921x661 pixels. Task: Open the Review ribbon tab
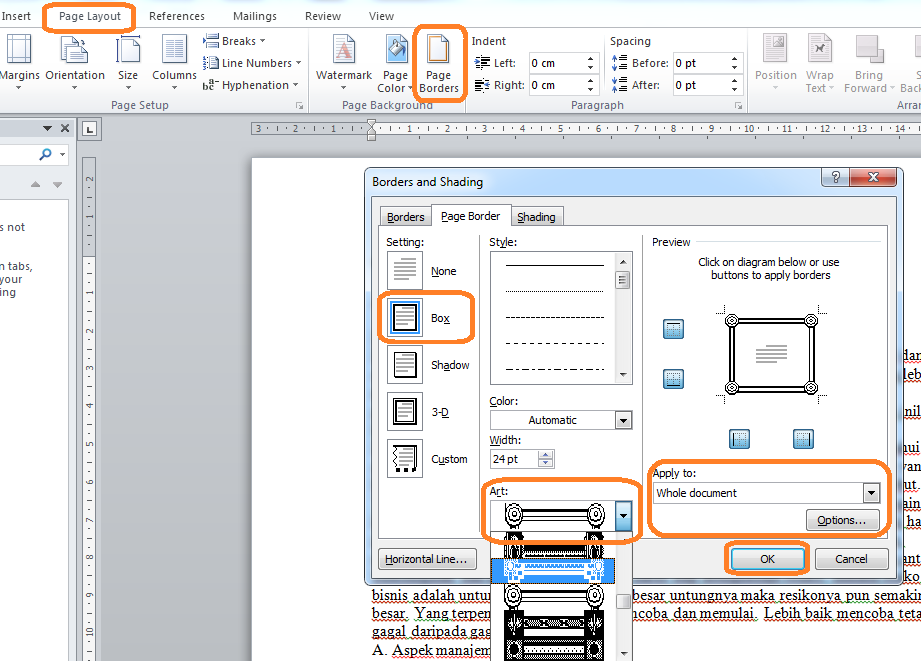pos(322,15)
